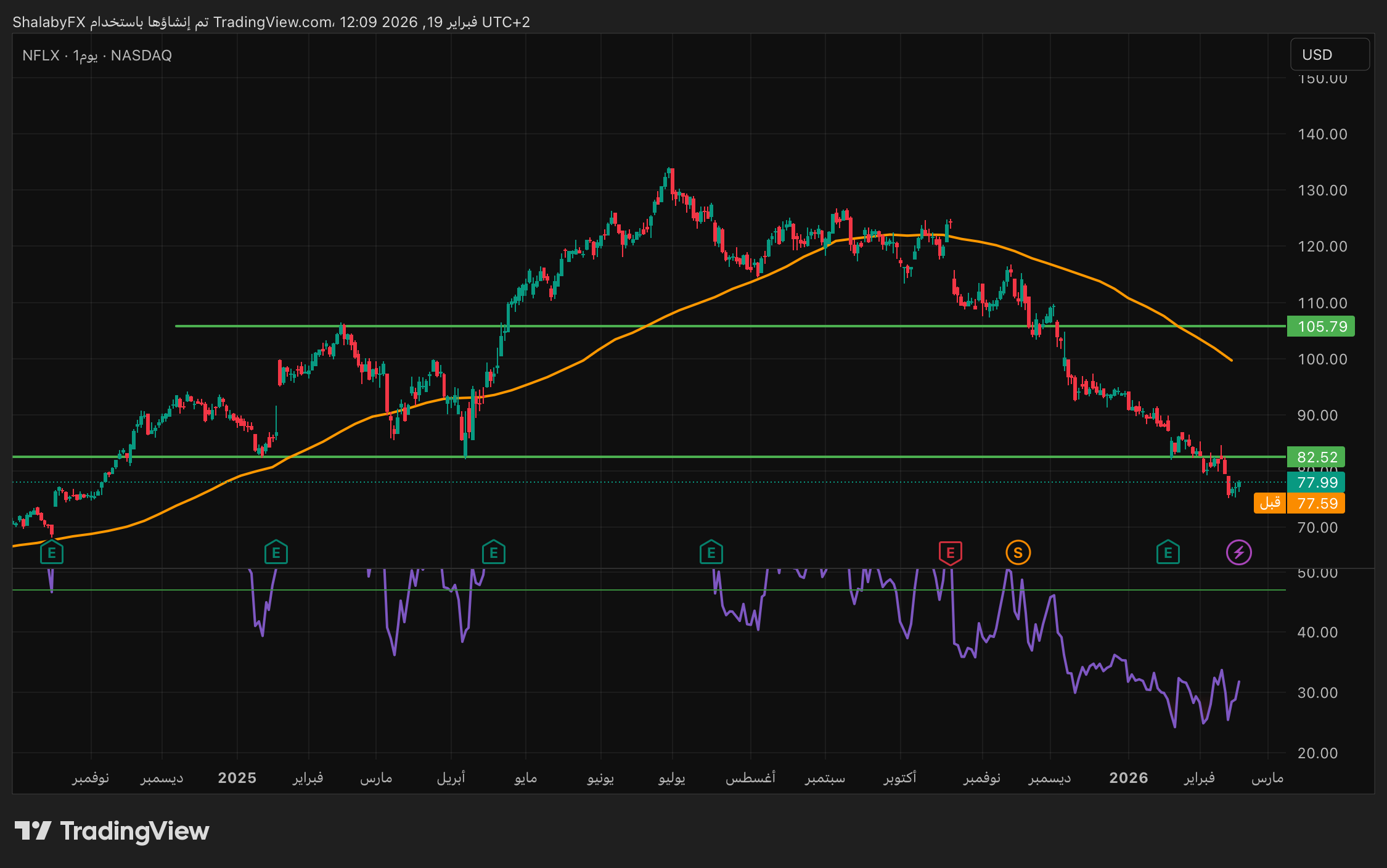Viewport: 1387px width, 868px height.
Task: Select the 82.52 green price level label
Action: [x=1317, y=457]
